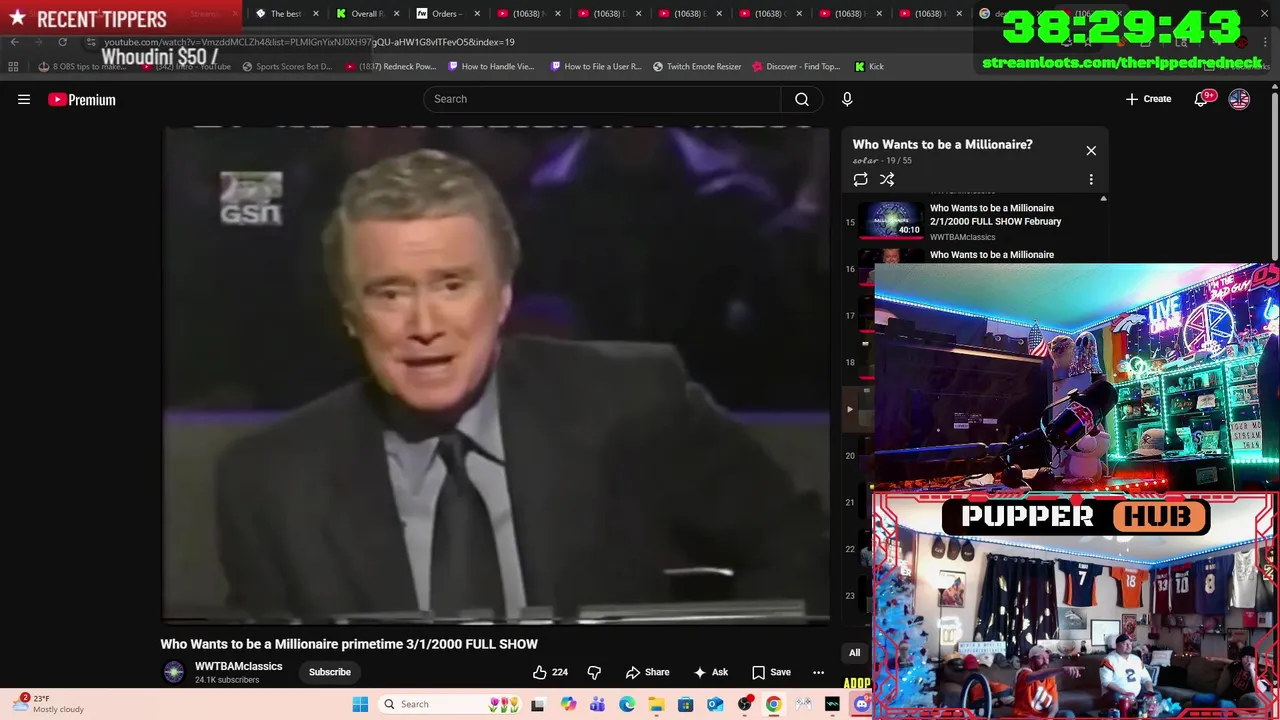
Task: Open the Ask AI button
Action: coord(710,672)
